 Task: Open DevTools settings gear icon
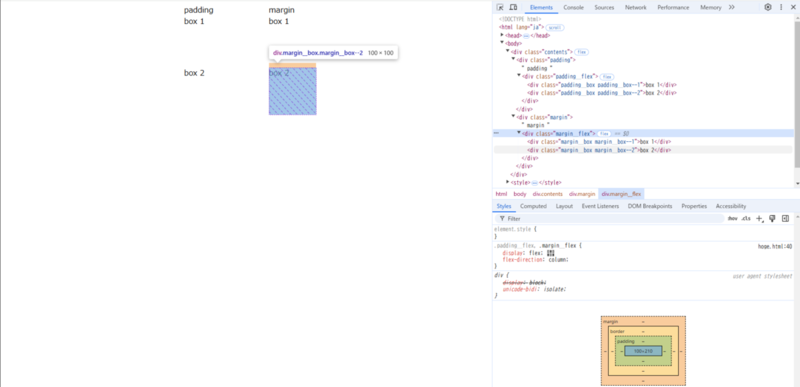click(768, 7)
